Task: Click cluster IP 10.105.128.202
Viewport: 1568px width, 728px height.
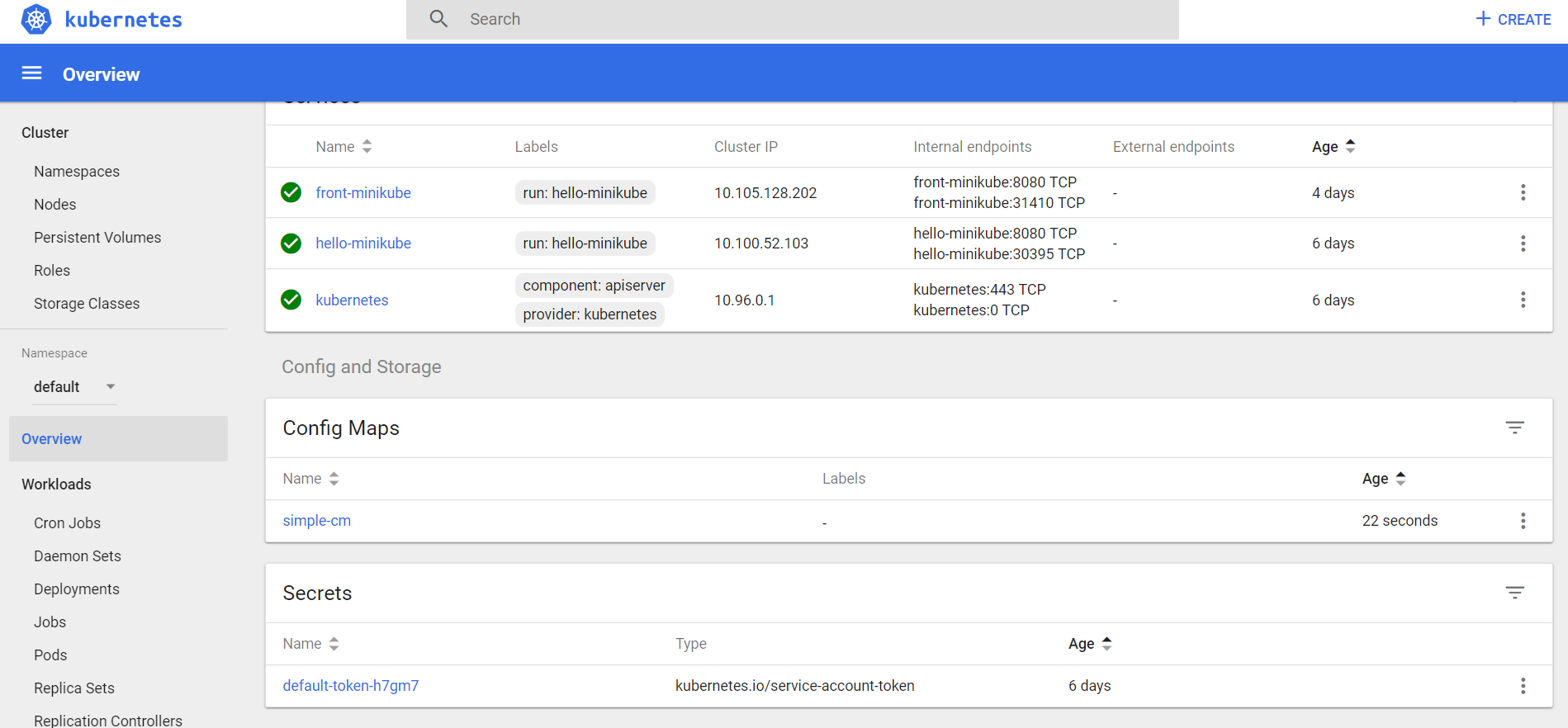Action: [x=765, y=192]
